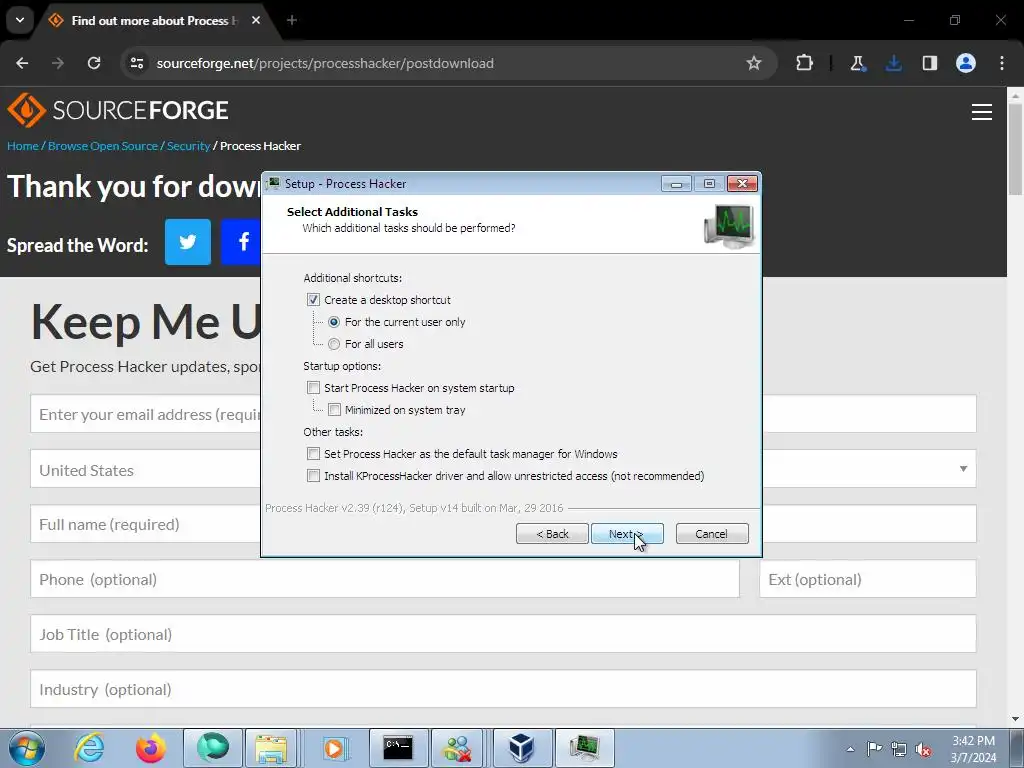The width and height of the screenshot is (1024, 768).
Task: Enable Install KProcessHacker driver option
Action: 313,476
